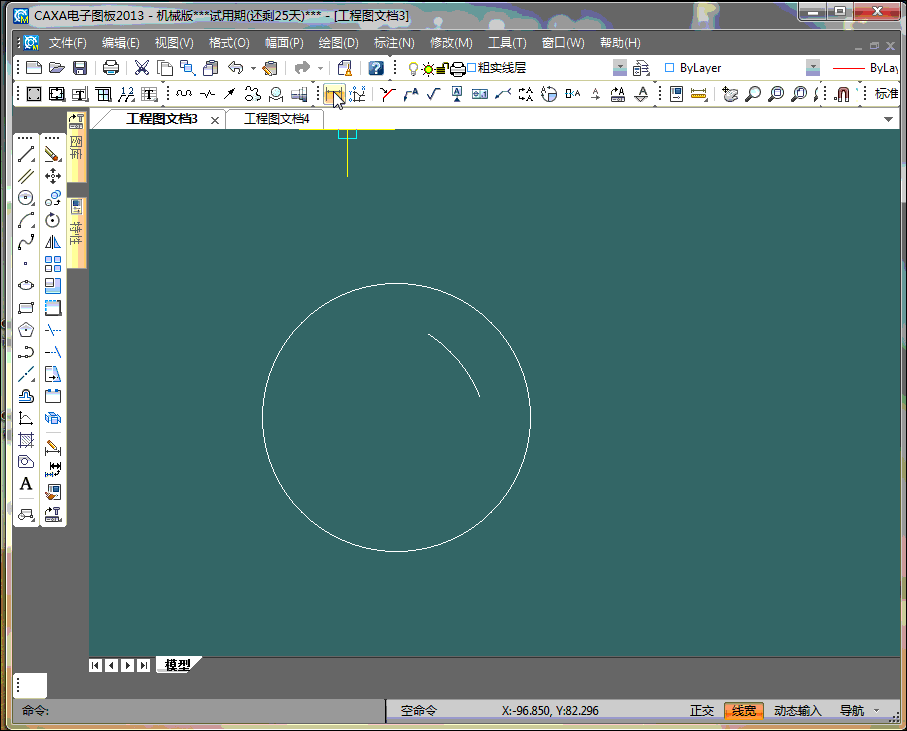Toggle 线宽 (line width) display
Viewport: 907px width, 731px height.
tap(744, 711)
